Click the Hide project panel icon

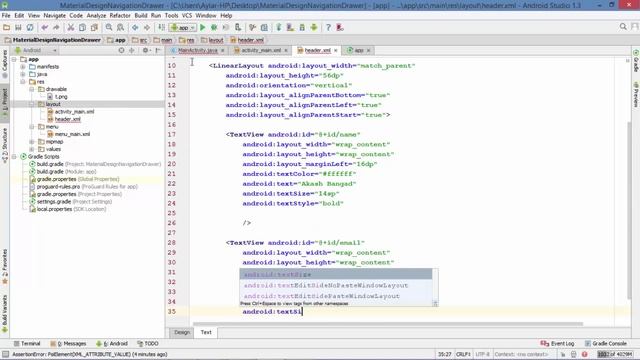point(158,50)
